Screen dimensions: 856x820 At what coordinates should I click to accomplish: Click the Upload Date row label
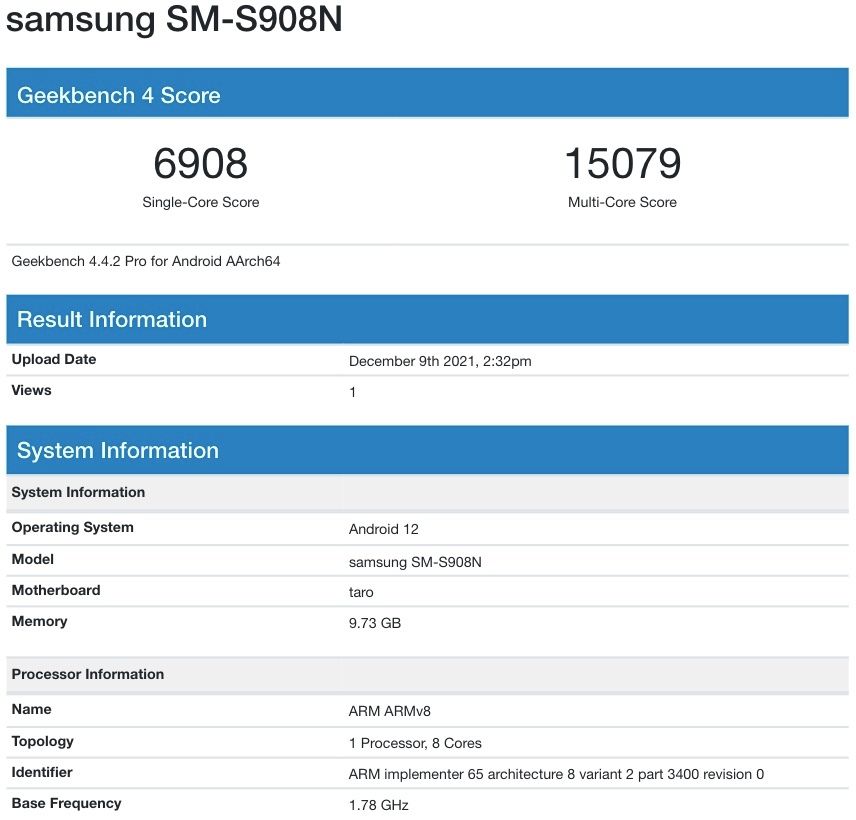click(54, 360)
